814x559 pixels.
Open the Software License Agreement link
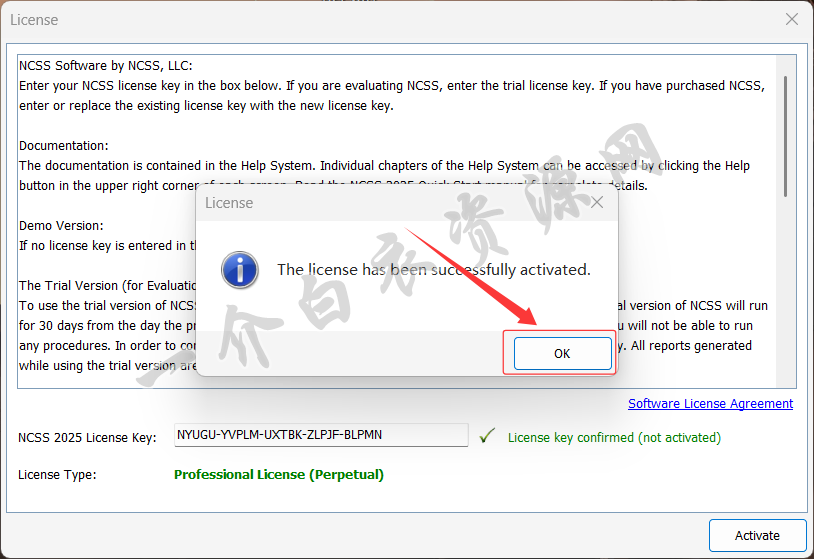[710, 404]
